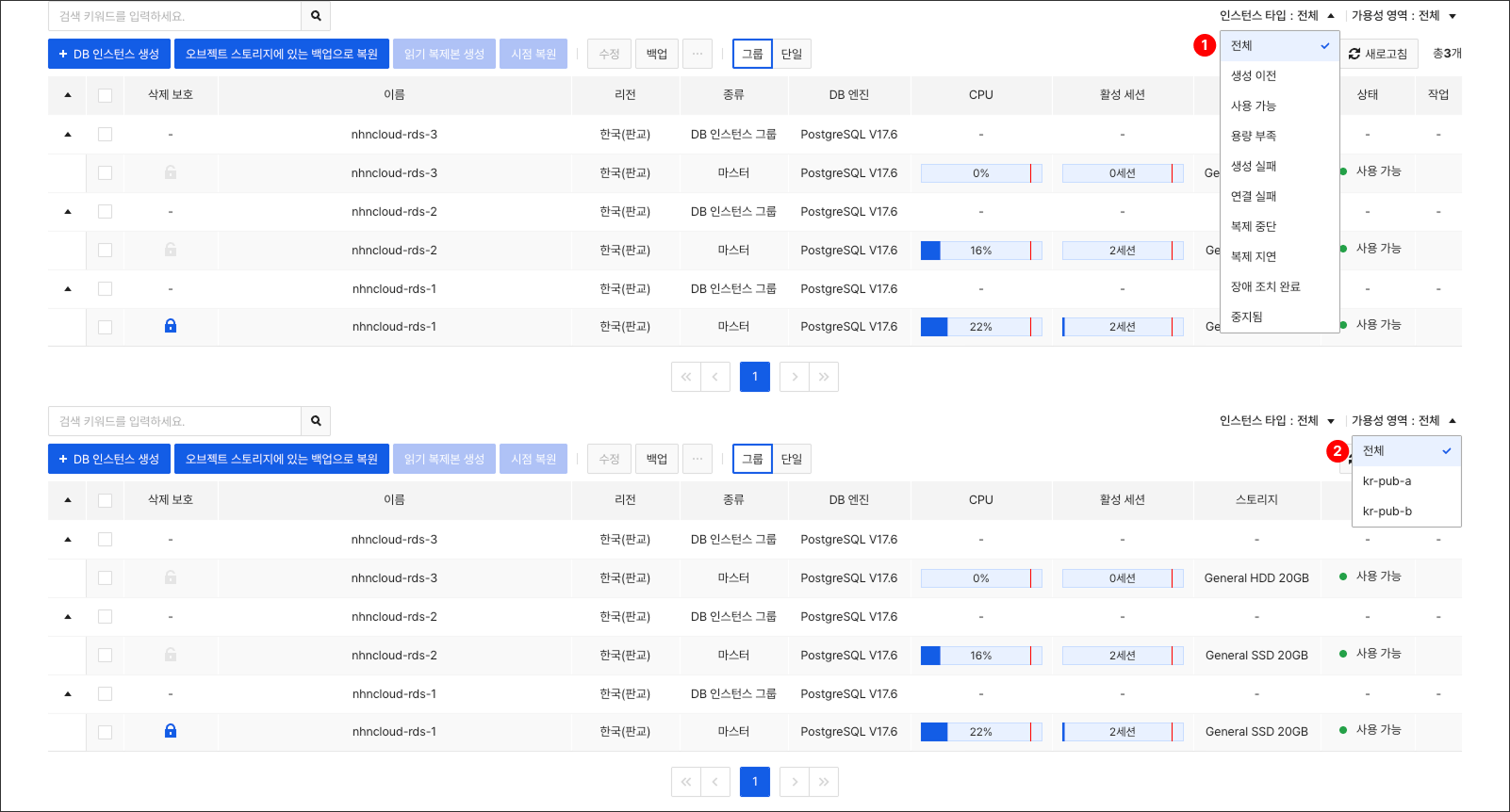The height and width of the screenshot is (812, 1510).
Task: Click blue lock icon of nhncloud-rds-1 in lower table
Action: tap(171, 731)
